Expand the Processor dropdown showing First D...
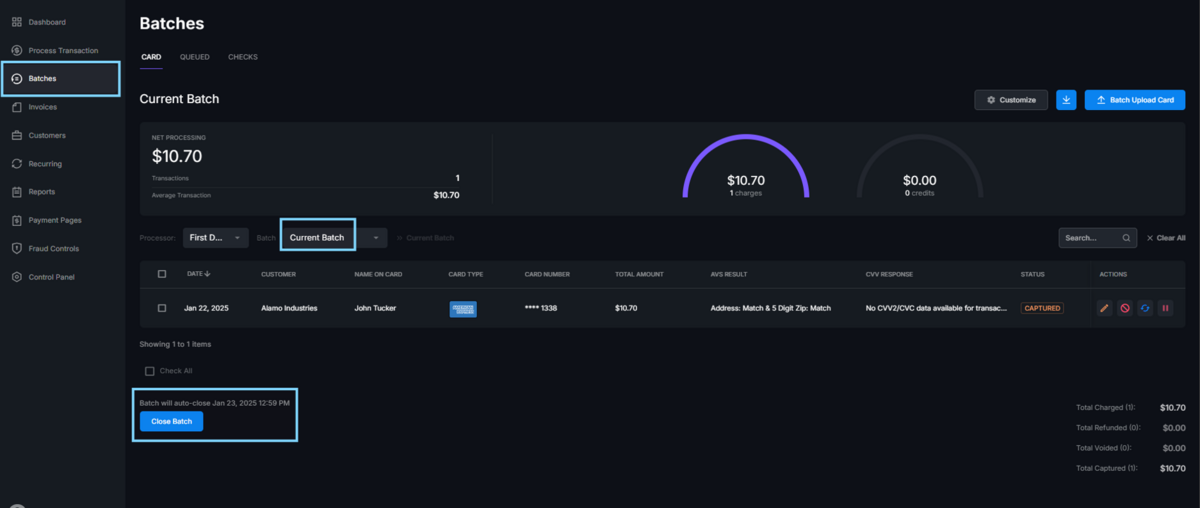 (x=216, y=238)
